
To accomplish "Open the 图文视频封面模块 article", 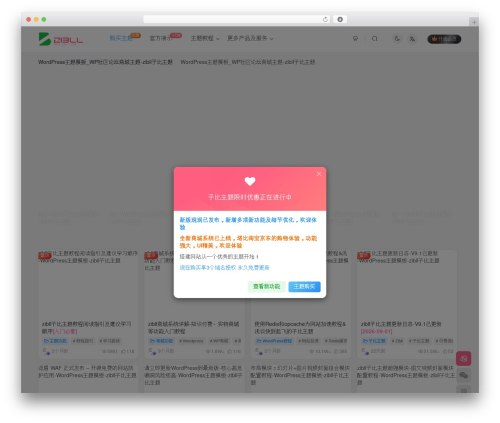I will [x=406, y=375].
